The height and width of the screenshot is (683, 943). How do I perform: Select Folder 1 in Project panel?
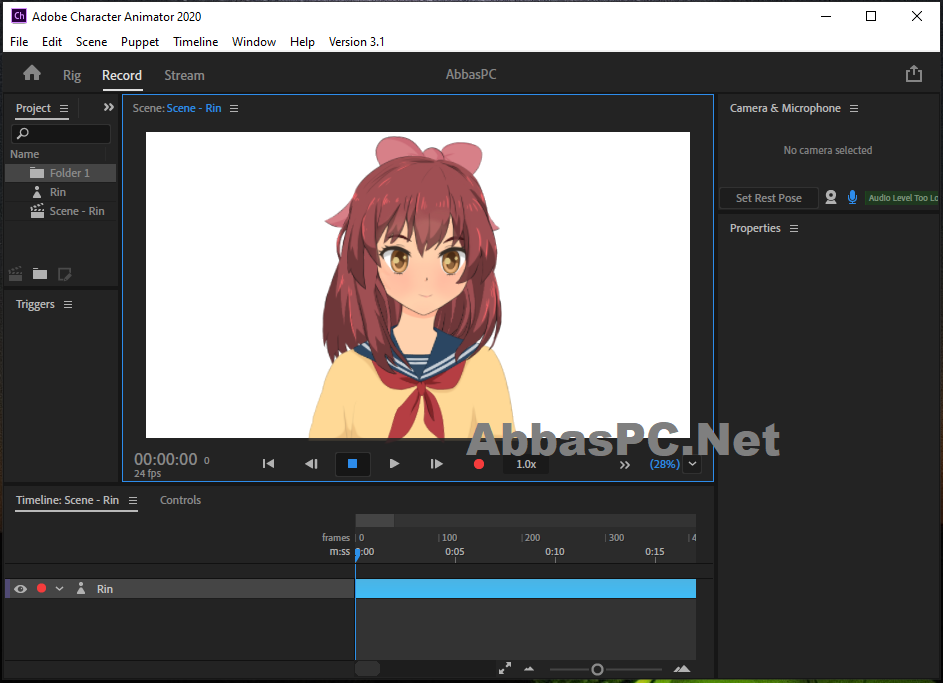click(x=61, y=173)
